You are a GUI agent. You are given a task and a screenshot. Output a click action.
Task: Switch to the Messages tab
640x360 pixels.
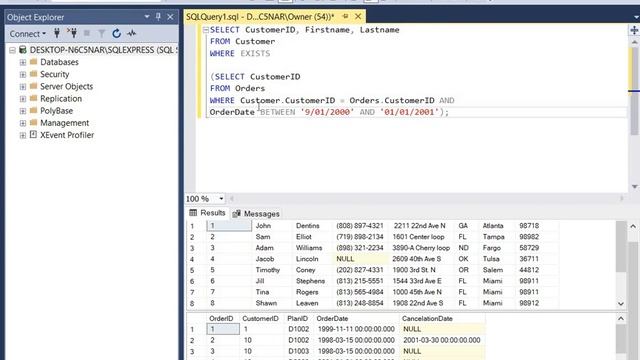(256, 213)
